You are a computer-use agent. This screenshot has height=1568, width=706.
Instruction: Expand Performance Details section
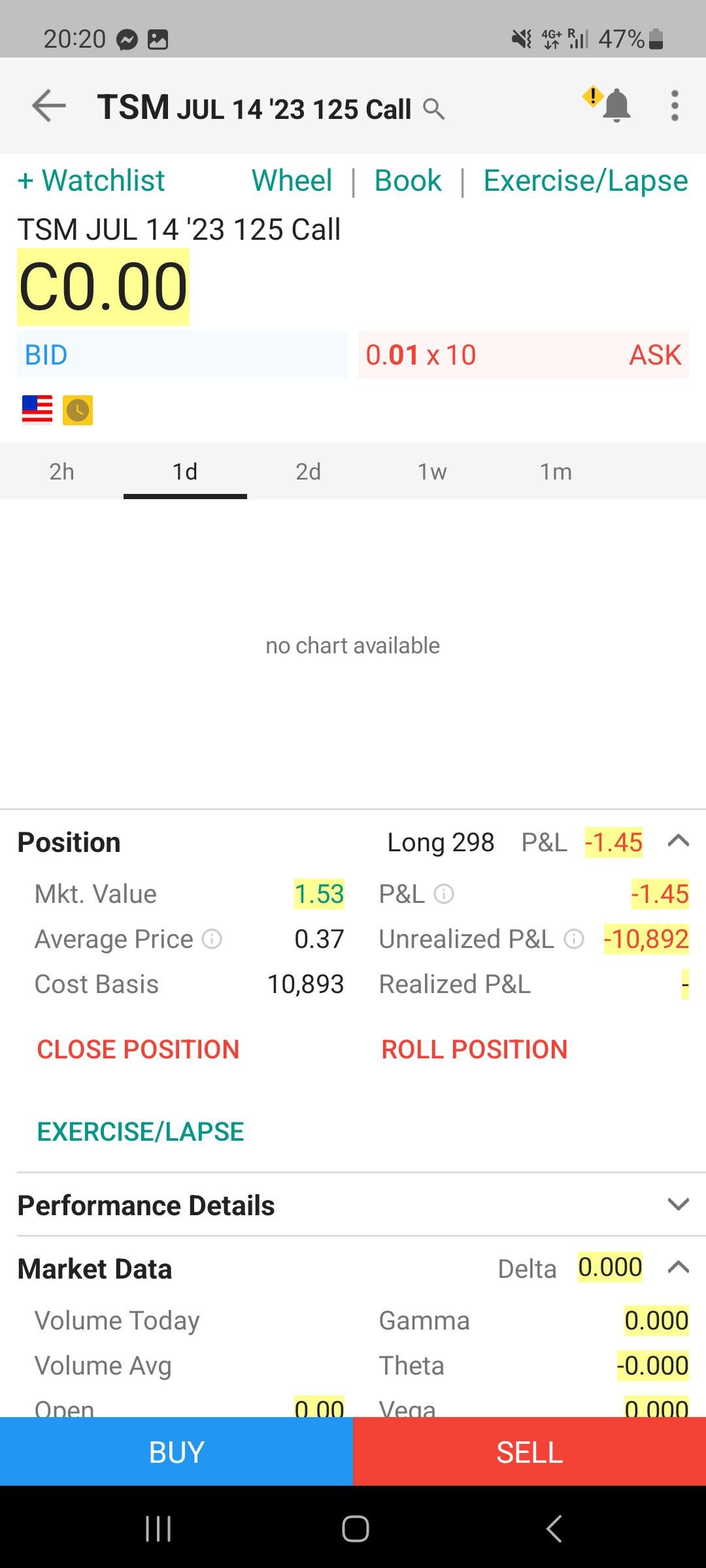click(x=679, y=1204)
